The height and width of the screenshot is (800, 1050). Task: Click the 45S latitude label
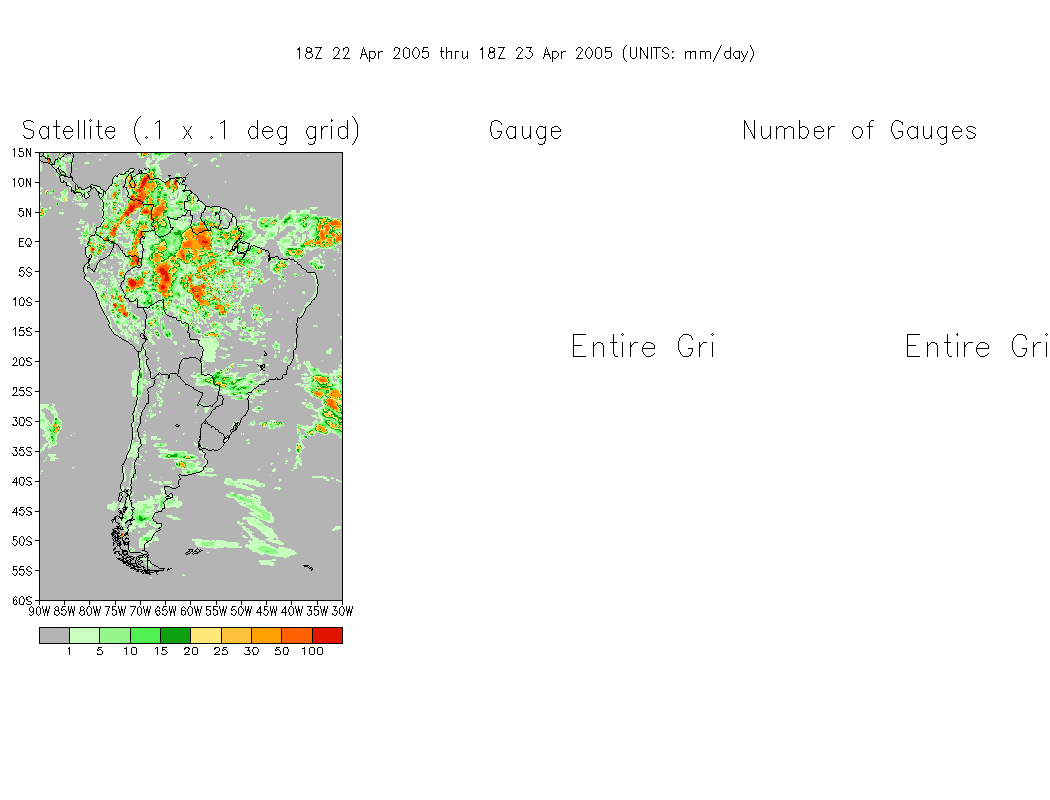tap(21, 511)
